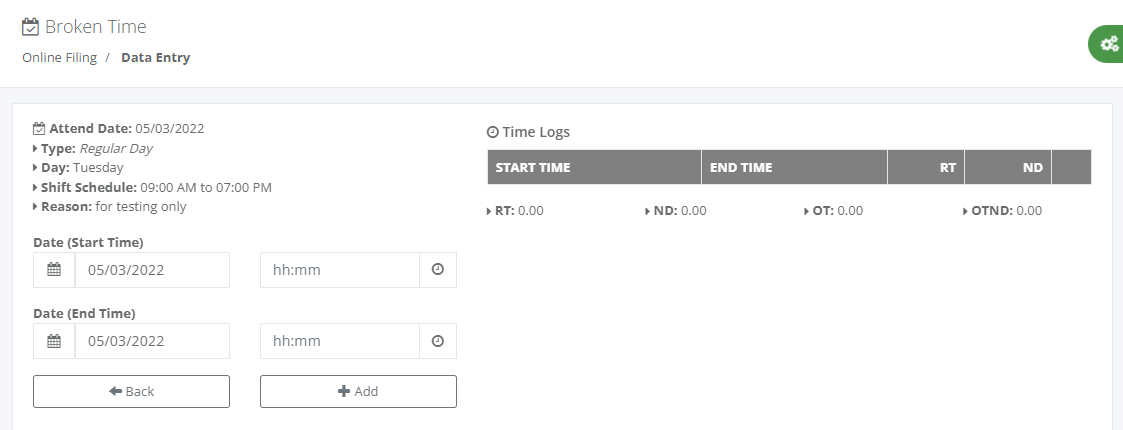Click the START TIME column header
The width and height of the screenshot is (1123, 430).
pos(533,168)
